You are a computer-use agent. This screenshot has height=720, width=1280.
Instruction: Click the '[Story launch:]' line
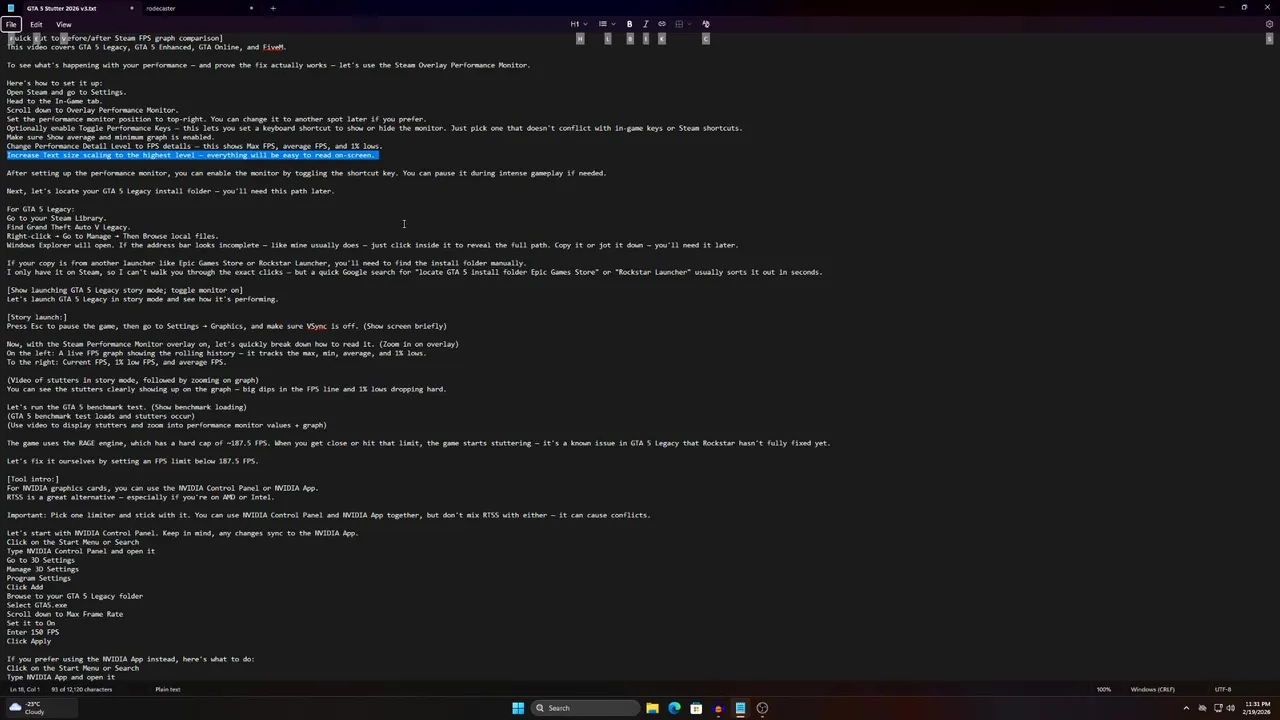tap(37, 317)
